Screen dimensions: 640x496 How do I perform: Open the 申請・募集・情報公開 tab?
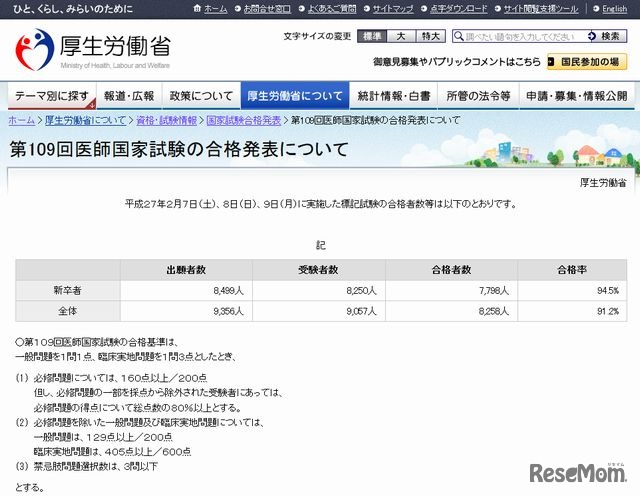(x=577, y=96)
